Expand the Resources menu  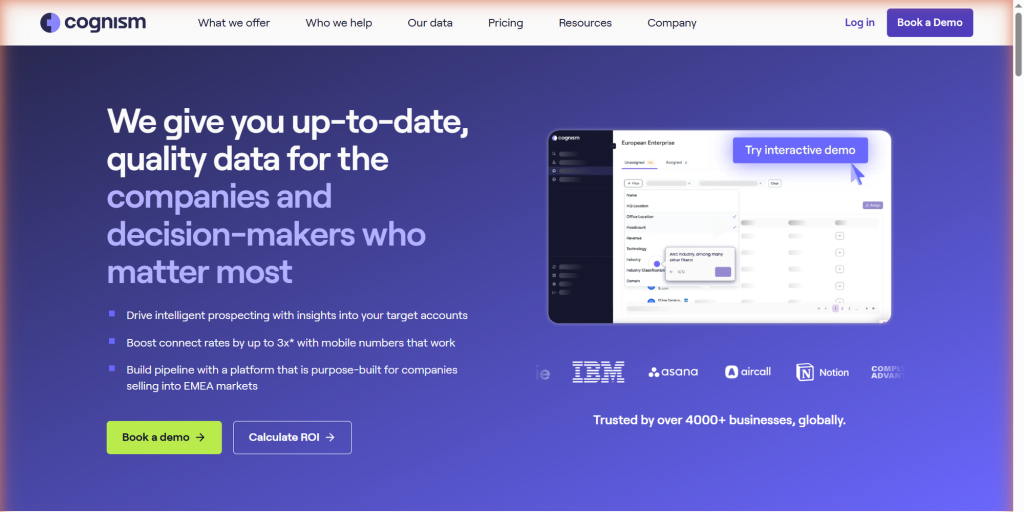pos(585,23)
